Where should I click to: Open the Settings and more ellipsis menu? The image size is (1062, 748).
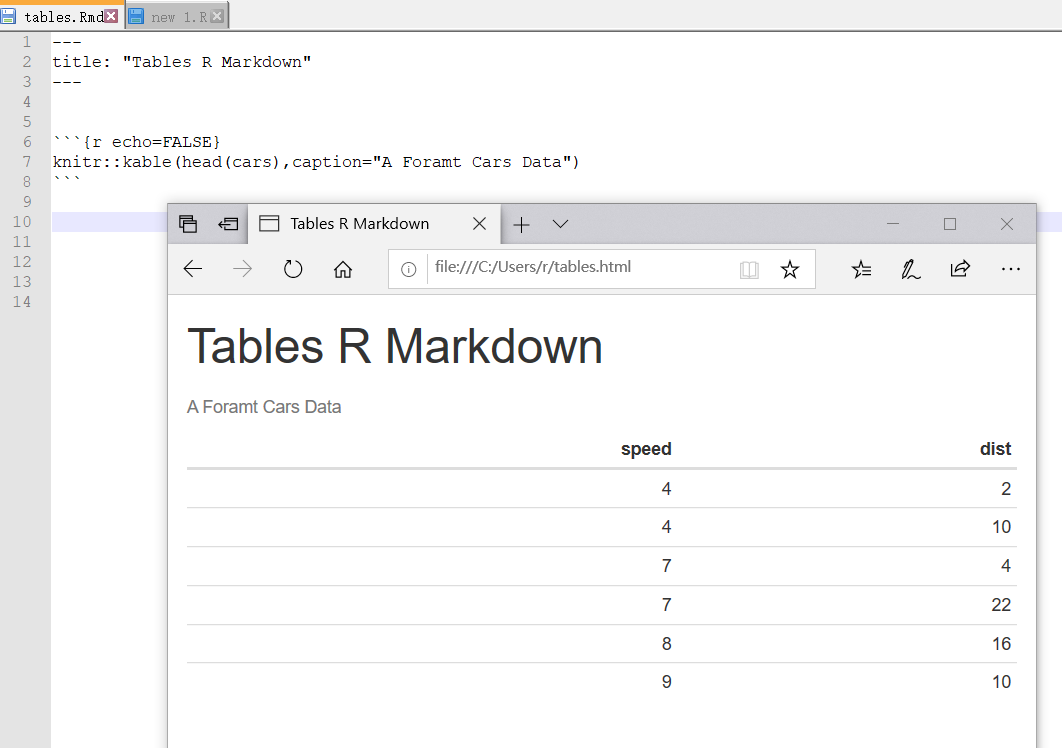1011,269
